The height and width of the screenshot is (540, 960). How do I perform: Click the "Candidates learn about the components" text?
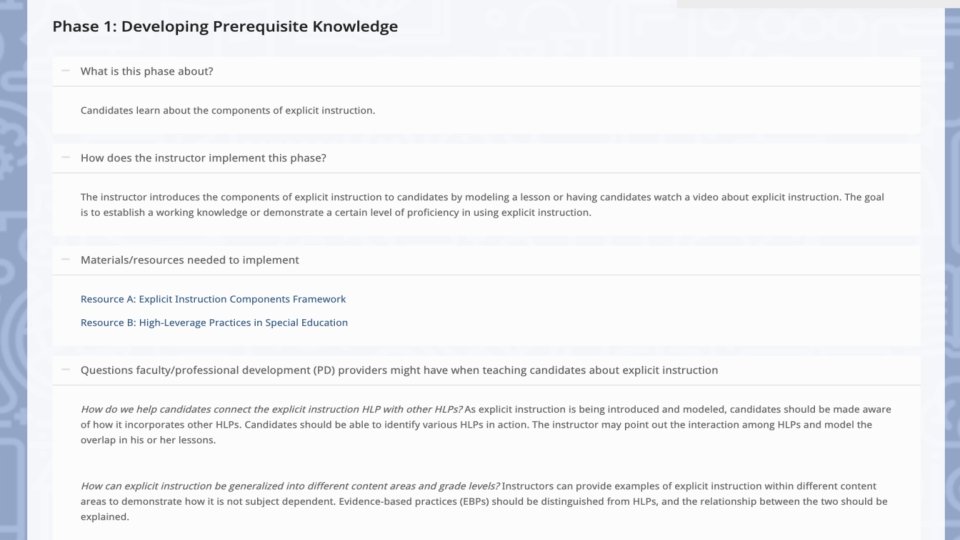[x=228, y=110]
